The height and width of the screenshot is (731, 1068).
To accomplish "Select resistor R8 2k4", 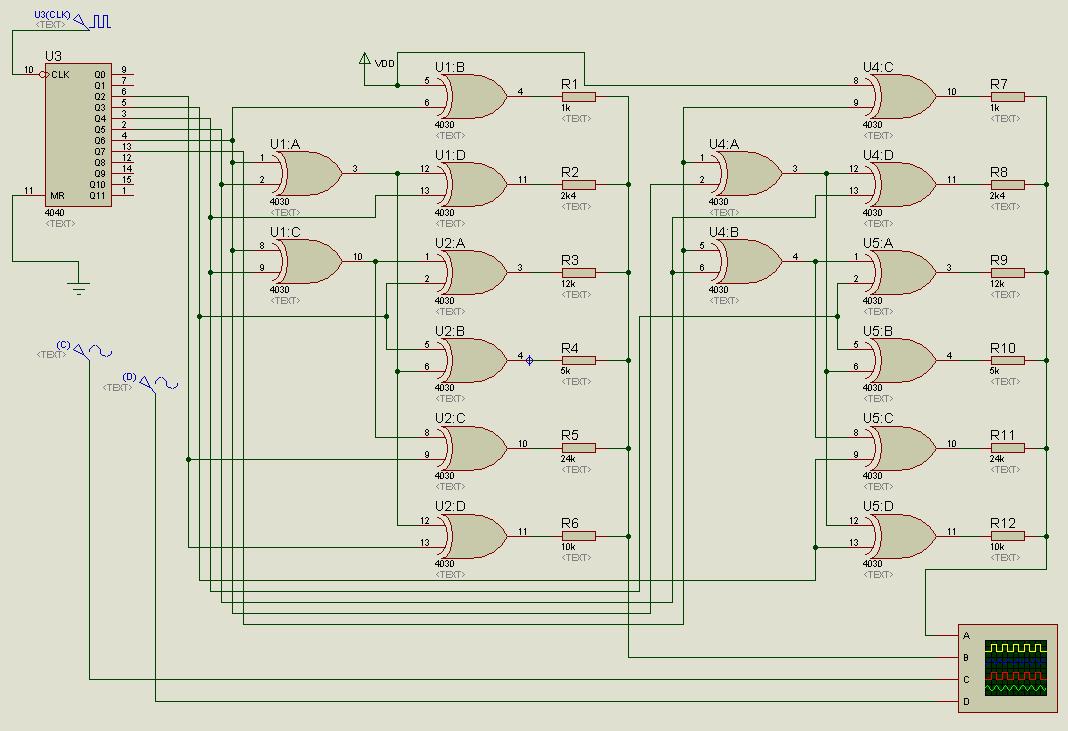I will (1007, 185).
